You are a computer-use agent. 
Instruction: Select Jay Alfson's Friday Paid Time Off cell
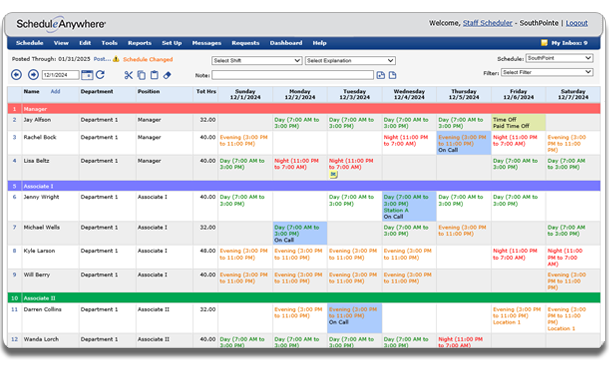(x=519, y=122)
